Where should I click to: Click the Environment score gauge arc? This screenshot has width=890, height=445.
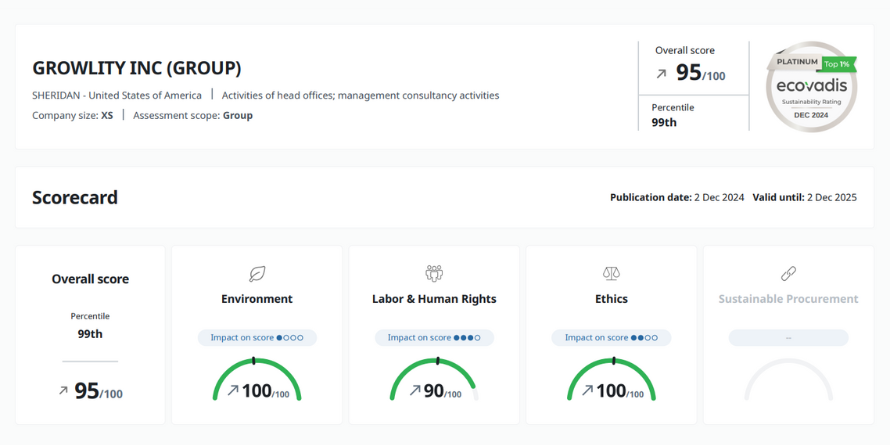(x=257, y=379)
